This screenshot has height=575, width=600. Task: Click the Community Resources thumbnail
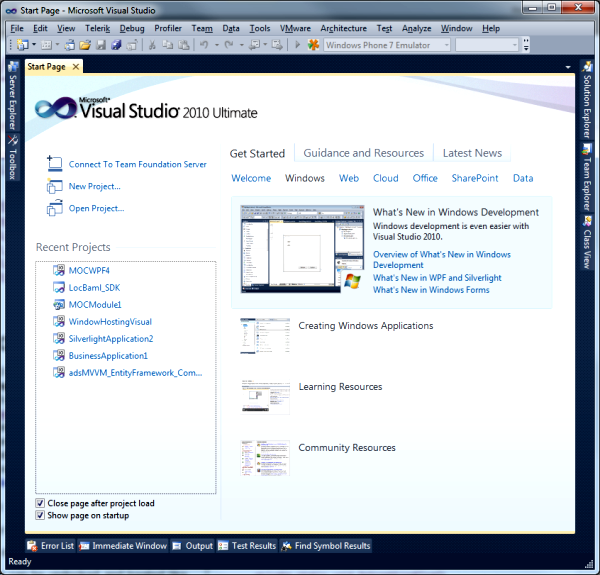coord(265,458)
